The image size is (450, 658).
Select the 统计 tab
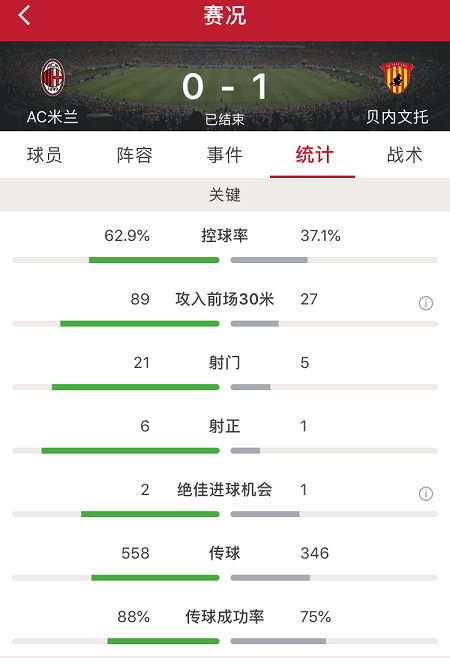[314, 155]
